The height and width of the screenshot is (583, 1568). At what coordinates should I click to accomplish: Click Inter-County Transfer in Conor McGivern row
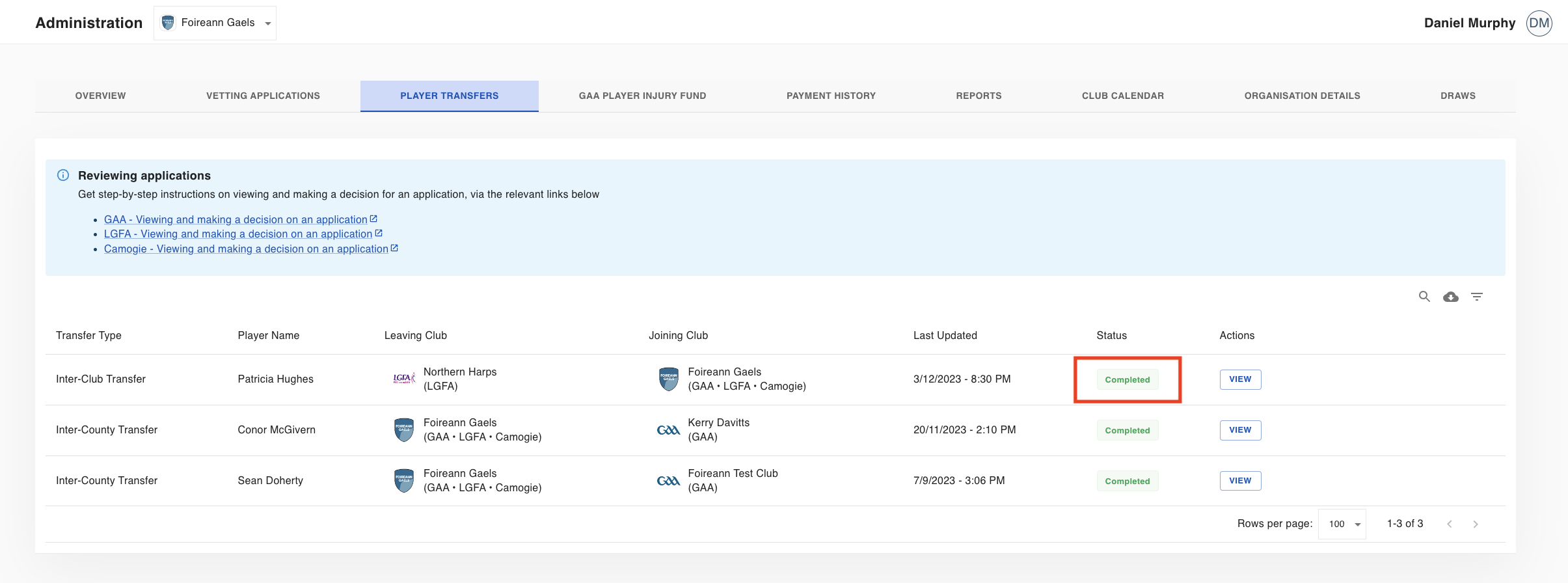(107, 429)
